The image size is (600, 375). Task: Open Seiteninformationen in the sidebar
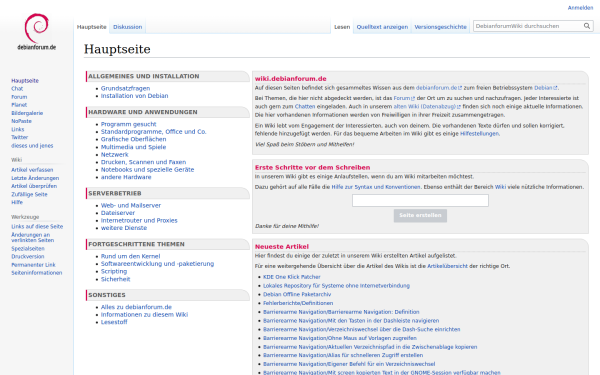point(37,273)
